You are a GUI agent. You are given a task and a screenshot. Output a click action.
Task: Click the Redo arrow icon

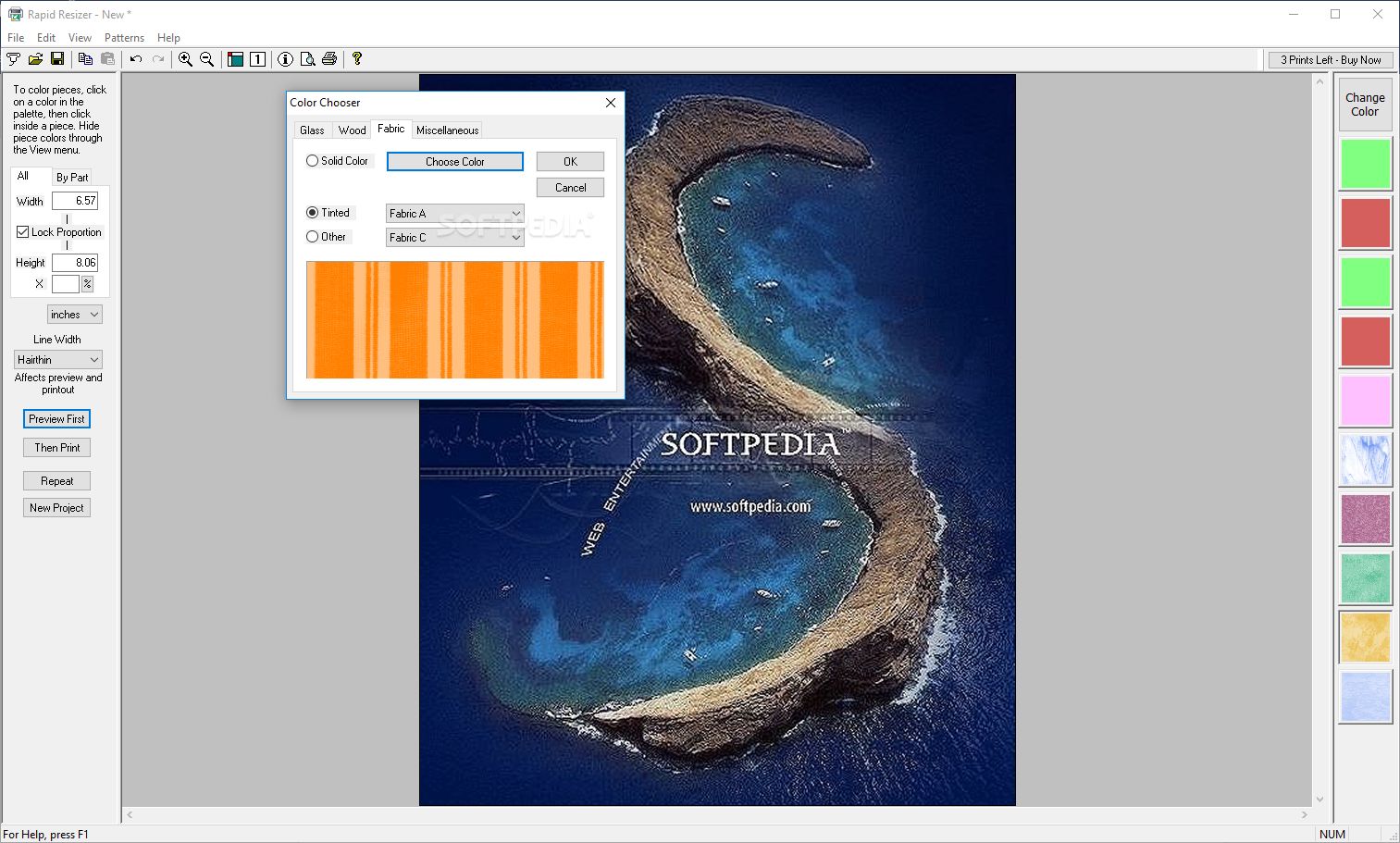[158, 59]
